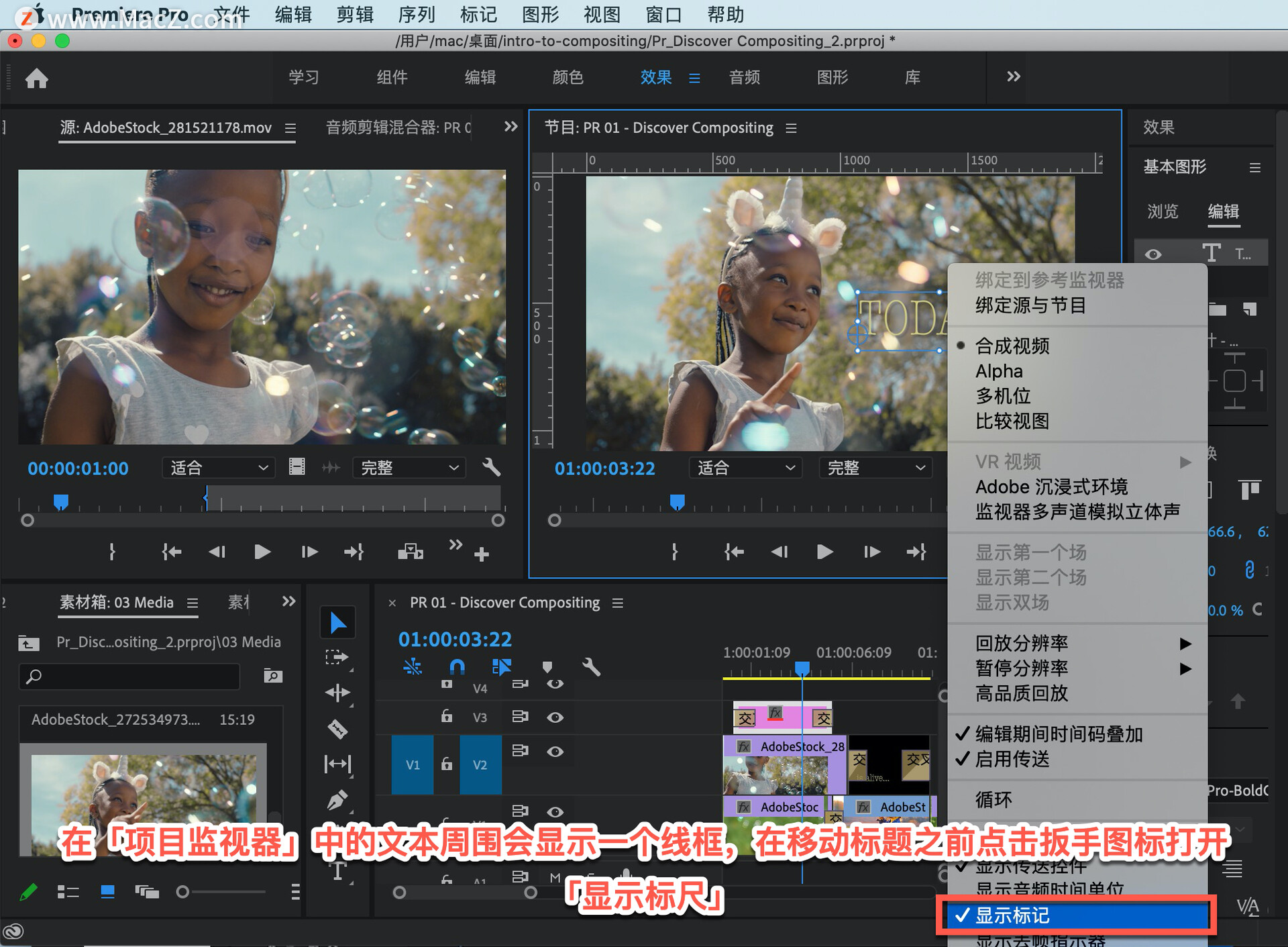Expand 暂停分辨率 submenu

coord(1077,668)
